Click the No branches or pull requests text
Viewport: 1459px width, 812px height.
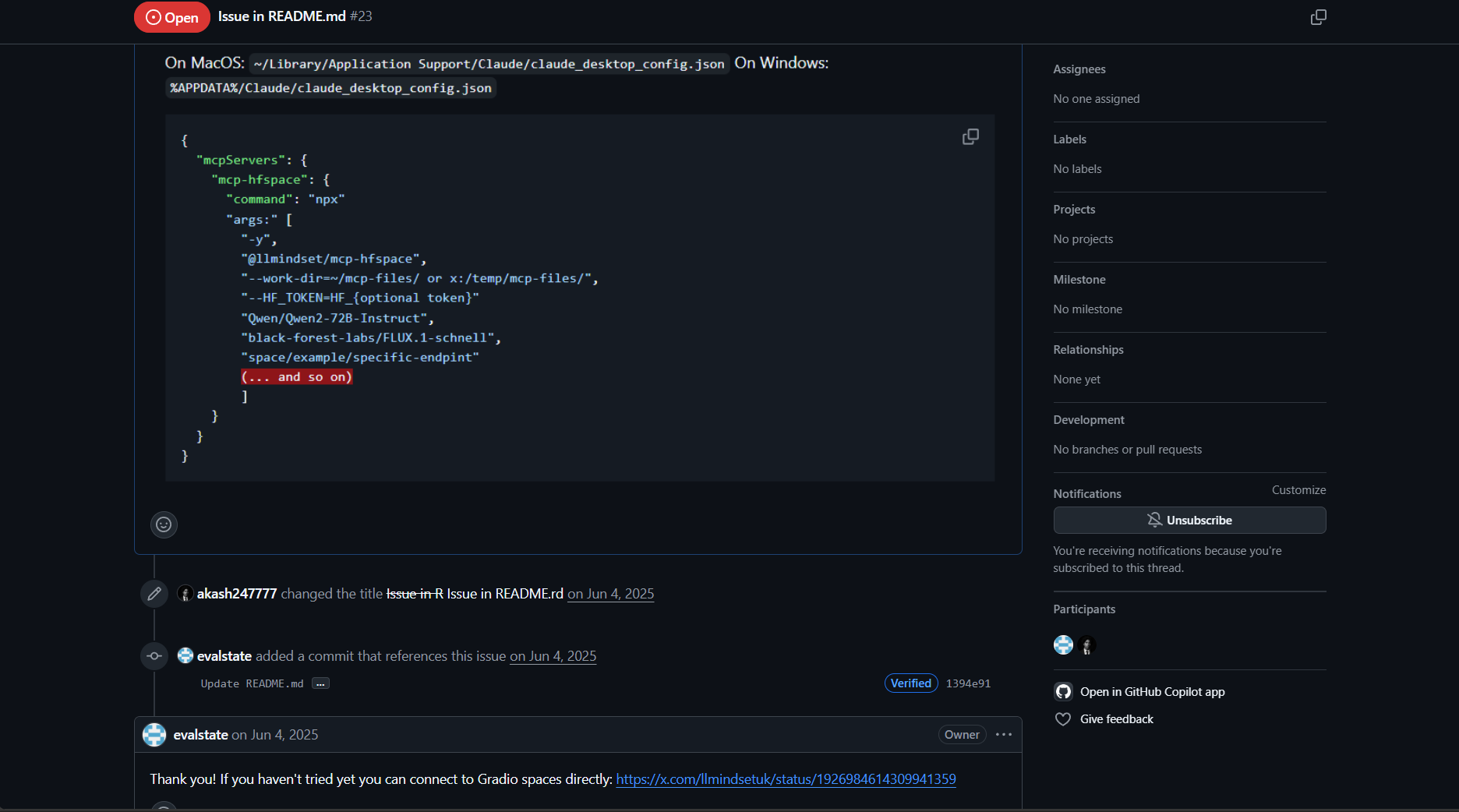pos(1127,450)
